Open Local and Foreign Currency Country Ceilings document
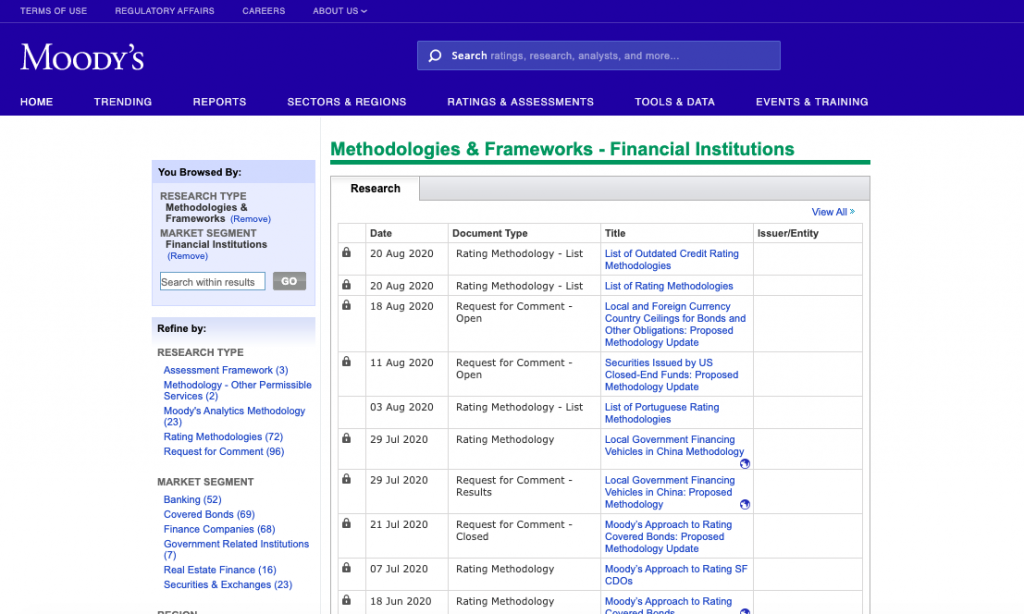The width and height of the screenshot is (1024, 614). click(x=675, y=325)
